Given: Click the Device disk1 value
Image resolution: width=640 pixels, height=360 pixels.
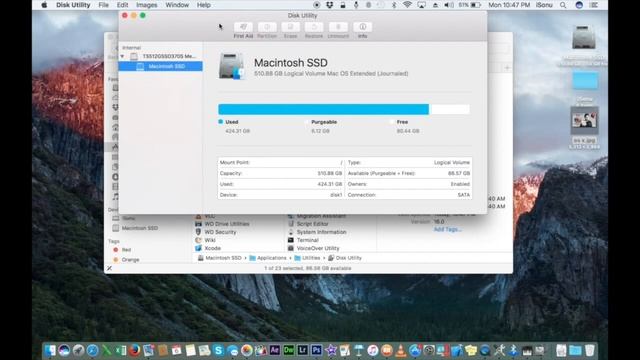Looking at the screenshot, I should (336, 195).
